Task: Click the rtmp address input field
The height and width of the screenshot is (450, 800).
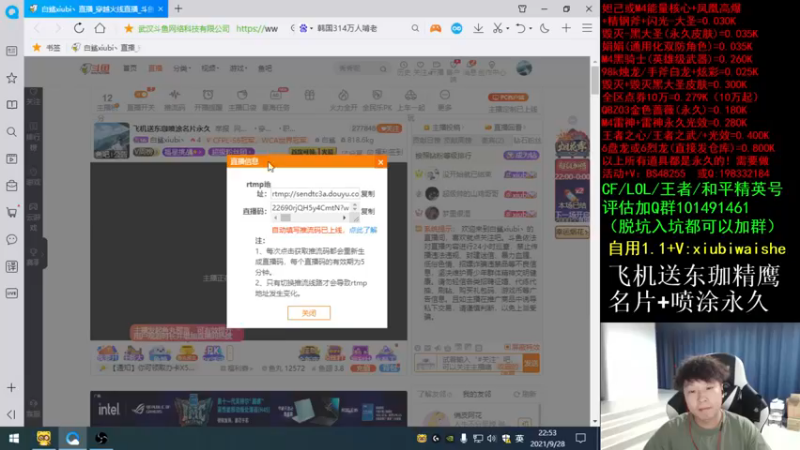Action: pyautogui.click(x=315, y=194)
